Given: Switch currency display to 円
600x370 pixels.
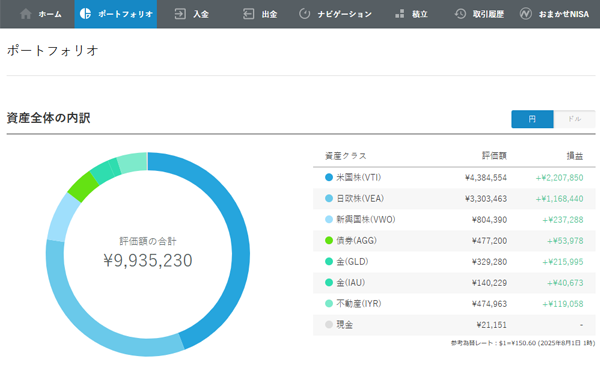Looking at the screenshot, I should click(532, 119).
